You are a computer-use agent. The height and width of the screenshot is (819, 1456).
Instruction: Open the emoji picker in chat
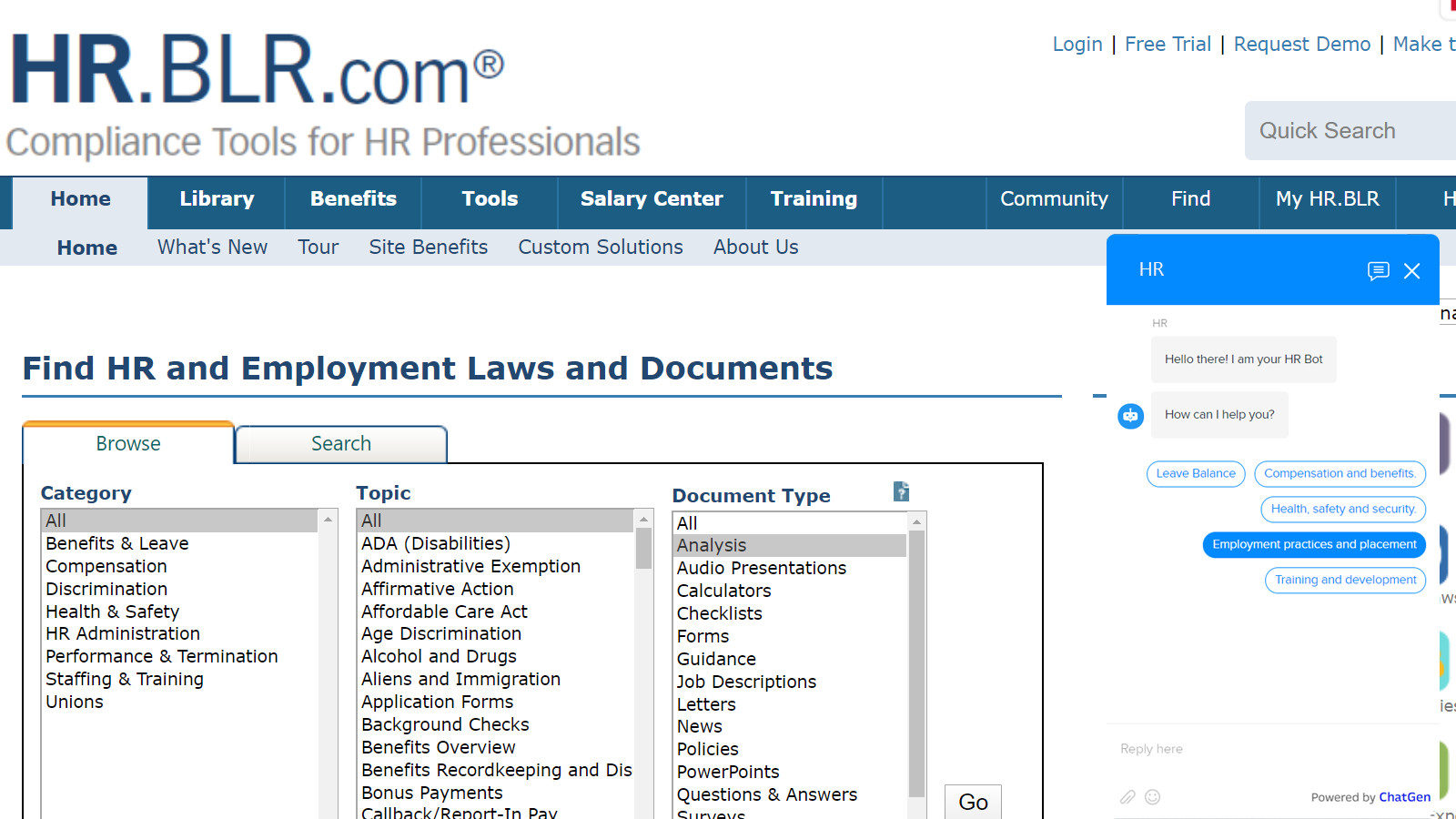1152,797
